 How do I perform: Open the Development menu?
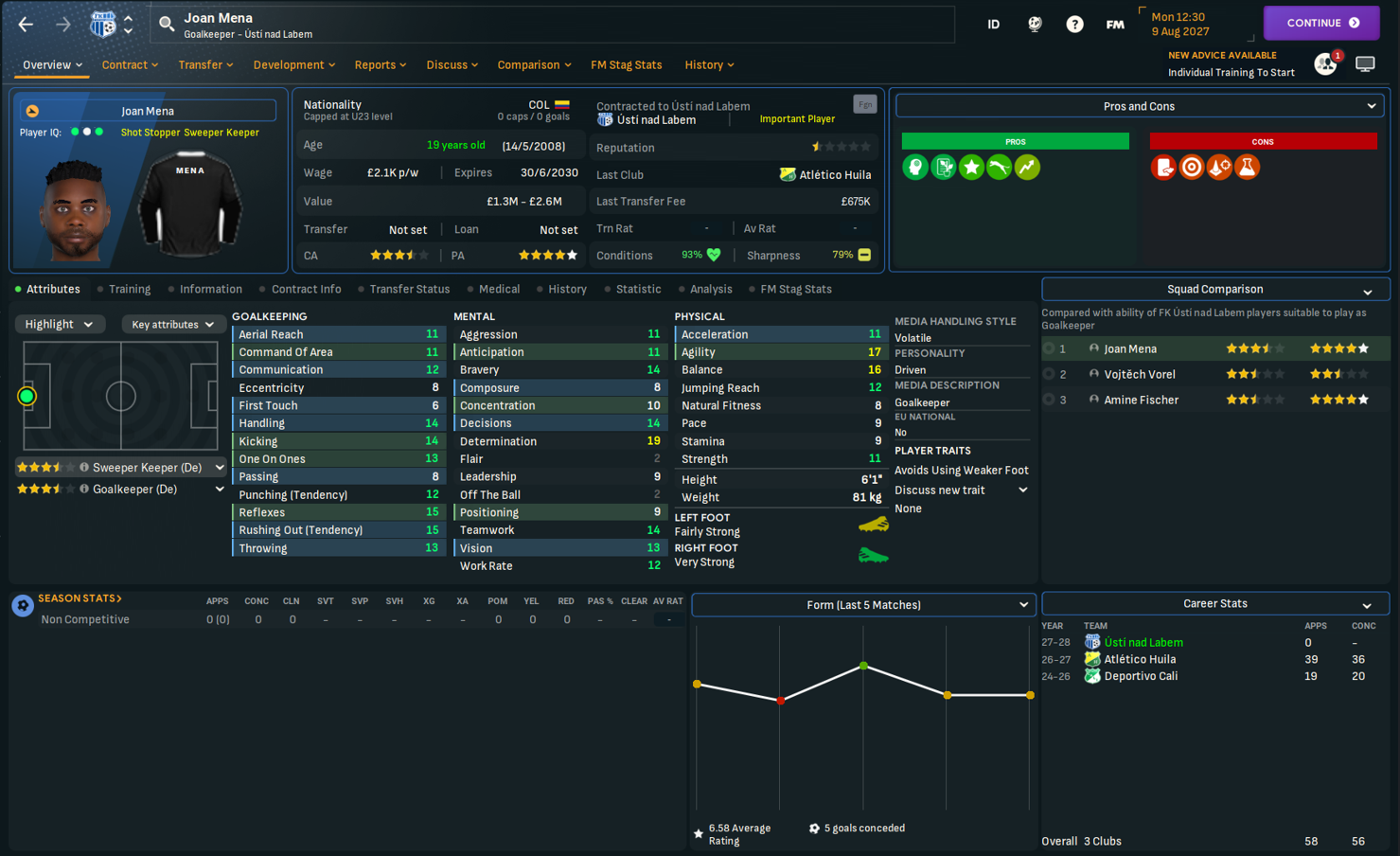click(x=294, y=64)
